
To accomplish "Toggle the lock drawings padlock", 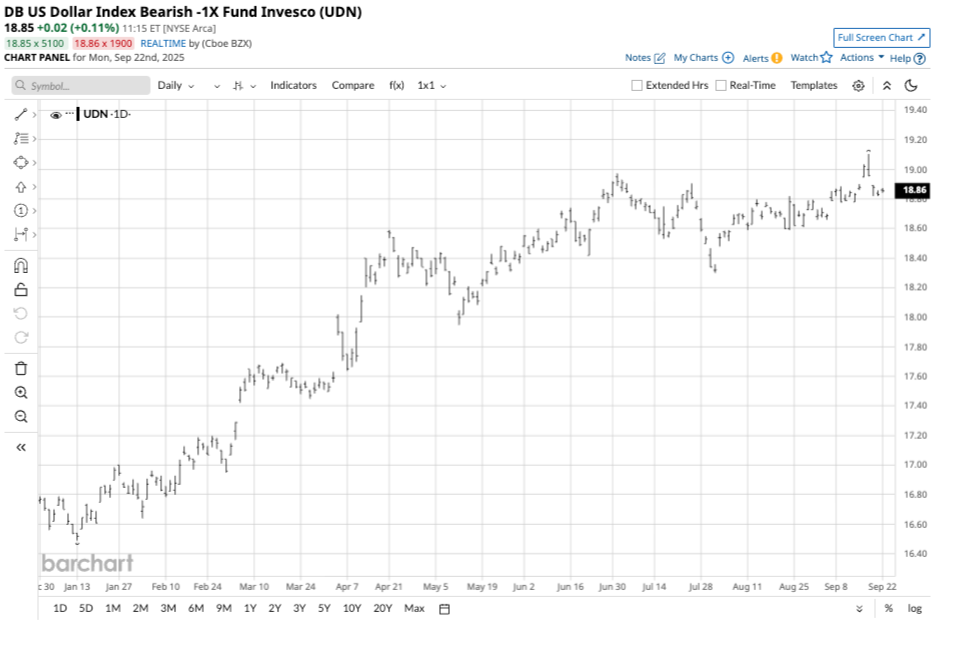I will click(x=21, y=290).
